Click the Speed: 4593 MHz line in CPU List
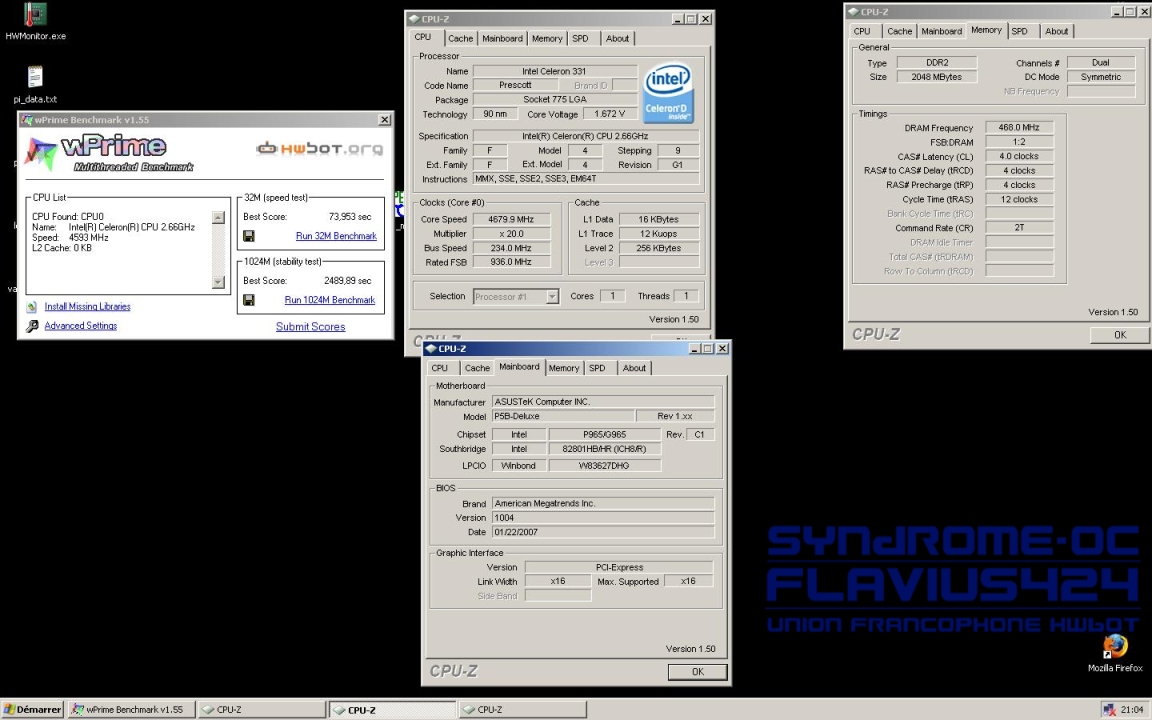This screenshot has width=1152, height=720. click(x=70, y=237)
